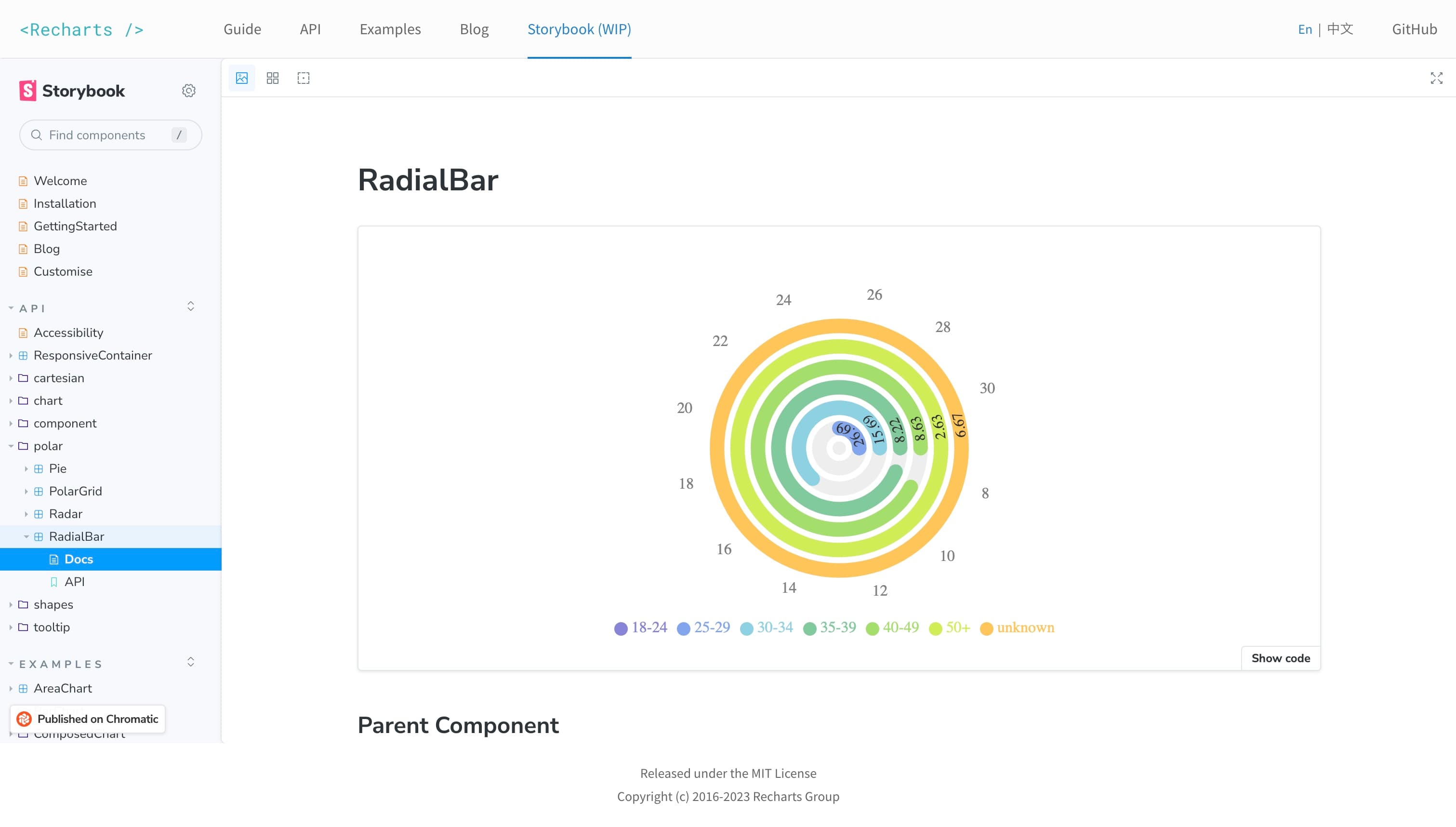Click the fullscreen expand icon top-right
1456x827 pixels.
[1436, 78]
